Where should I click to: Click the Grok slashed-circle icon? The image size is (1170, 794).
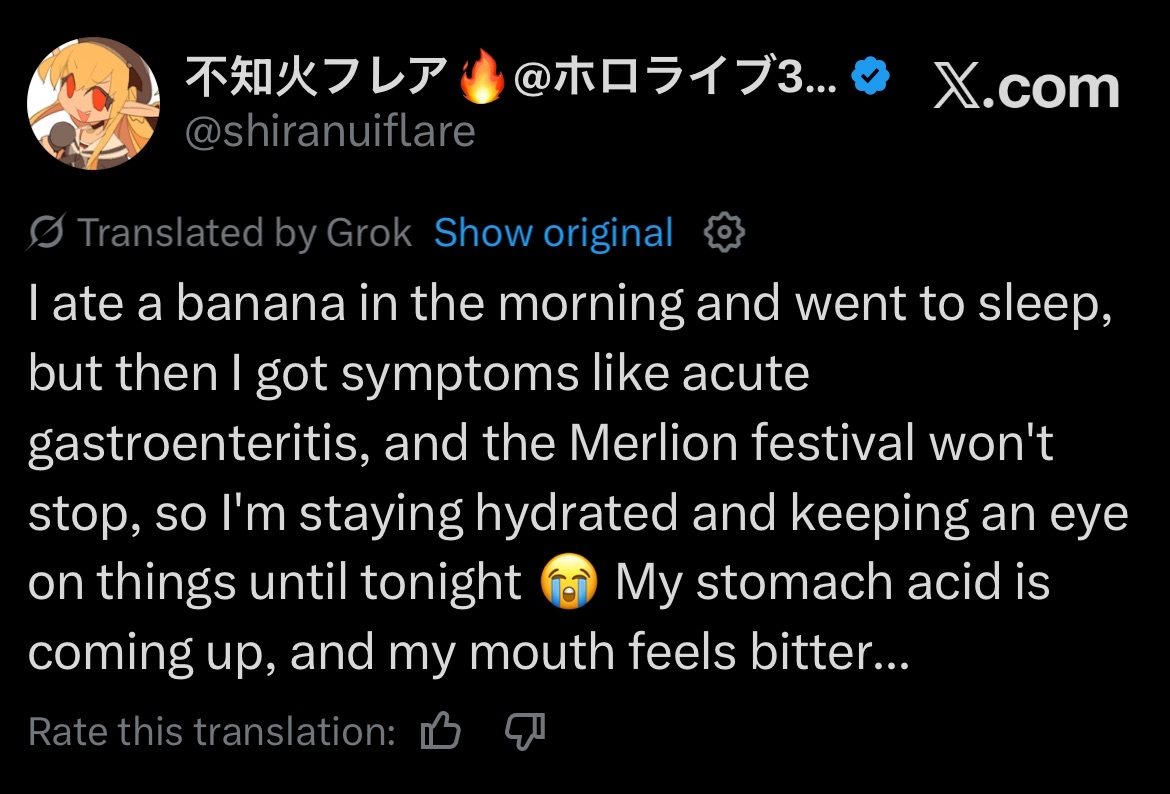click(48, 233)
